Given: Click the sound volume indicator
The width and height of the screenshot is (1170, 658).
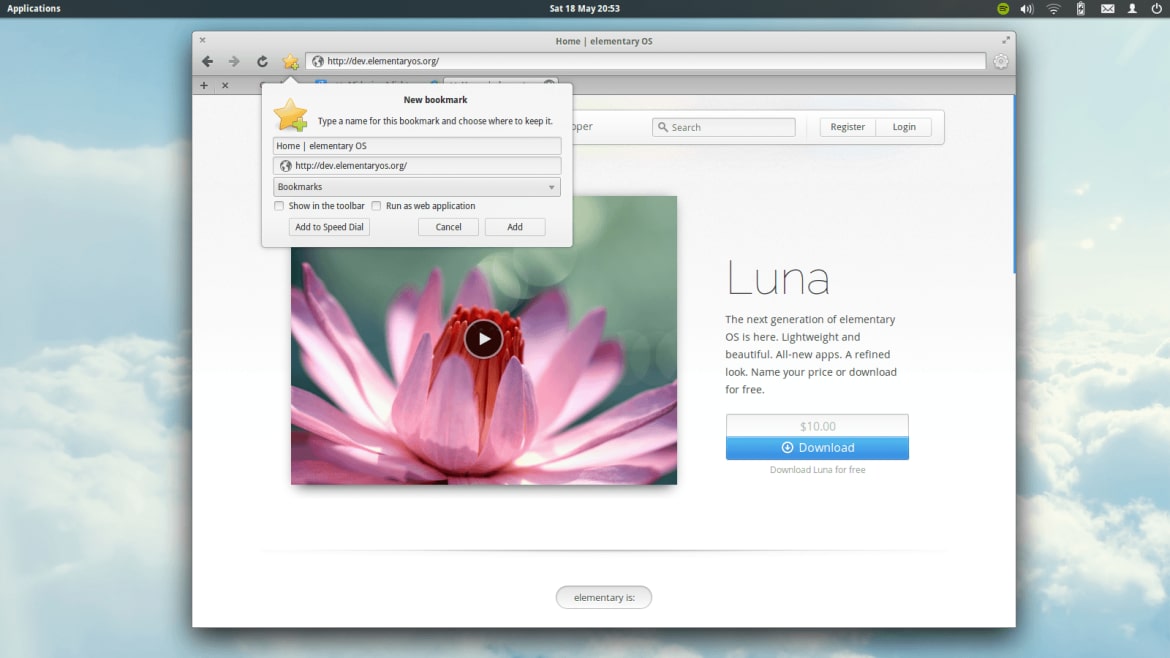Looking at the screenshot, I should 1026,8.
